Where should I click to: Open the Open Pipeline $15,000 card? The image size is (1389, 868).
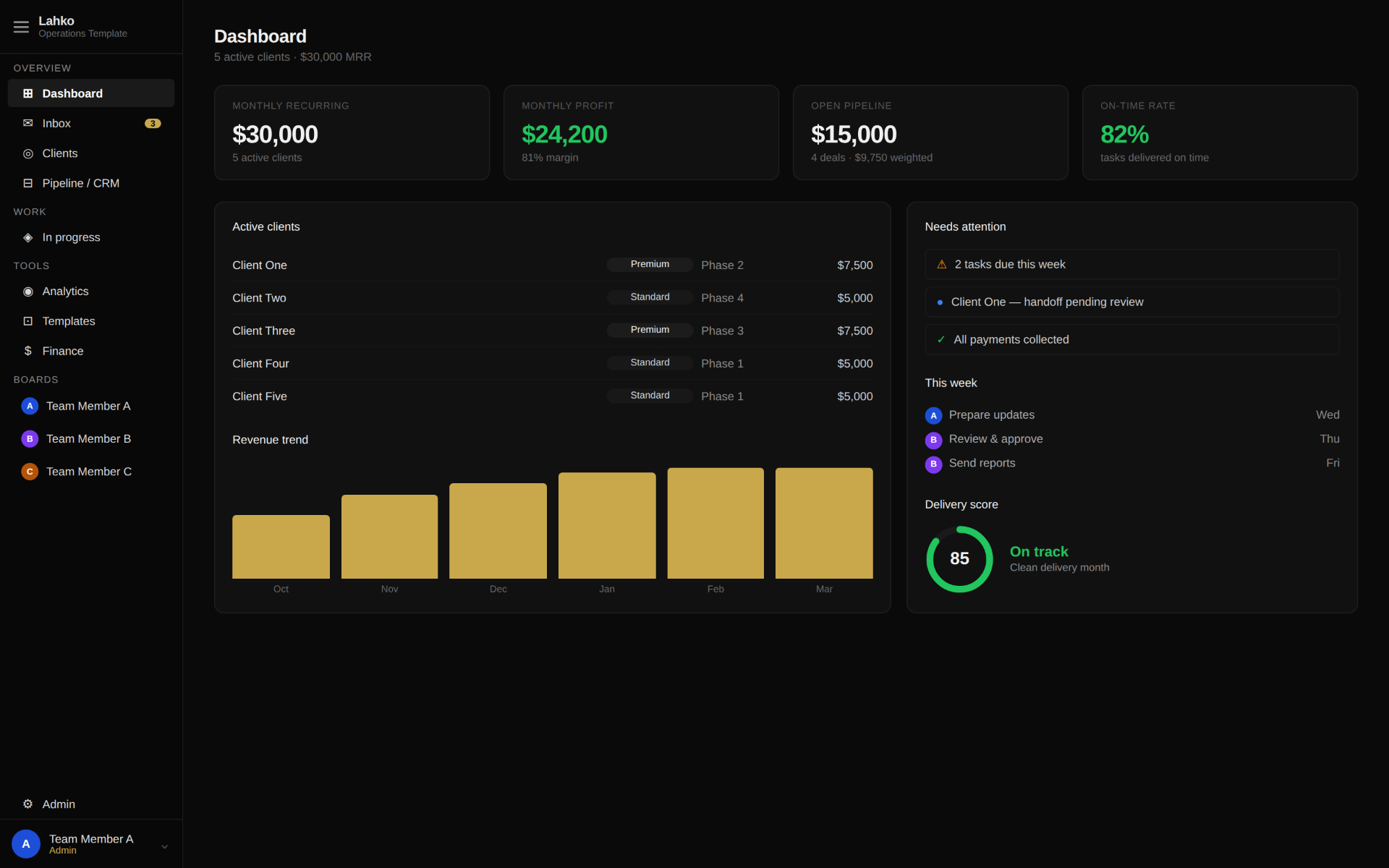[930, 132]
